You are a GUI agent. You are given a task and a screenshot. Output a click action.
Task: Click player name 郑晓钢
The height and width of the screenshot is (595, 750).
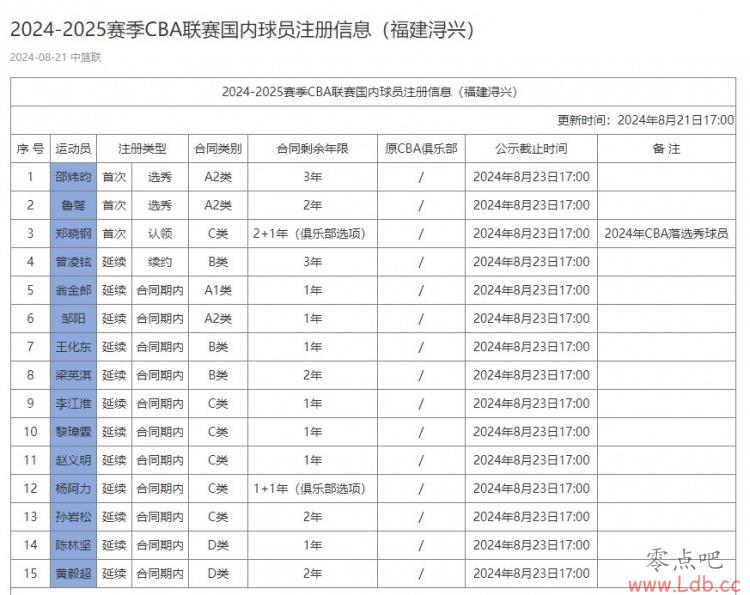point(73,233)
